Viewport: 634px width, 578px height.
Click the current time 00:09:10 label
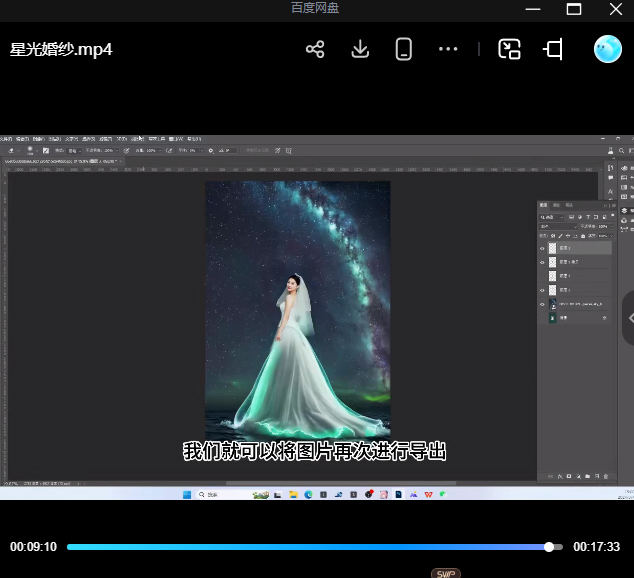coord(33,547)
